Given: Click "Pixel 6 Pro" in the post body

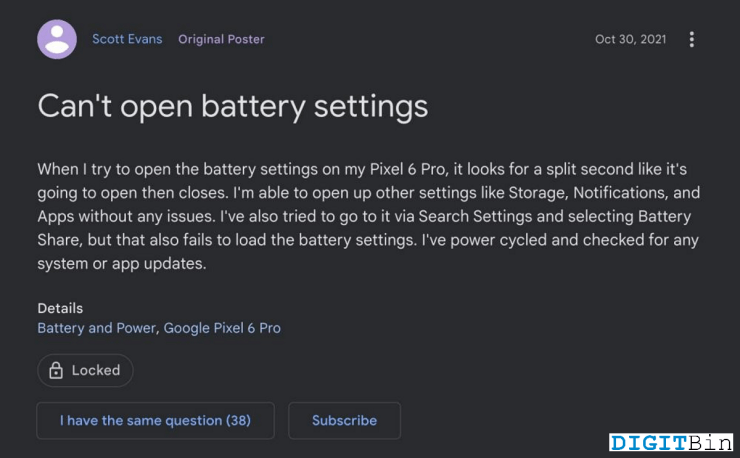Looking at the screenshot, I should pyautogui.click(x=407, y=169).
